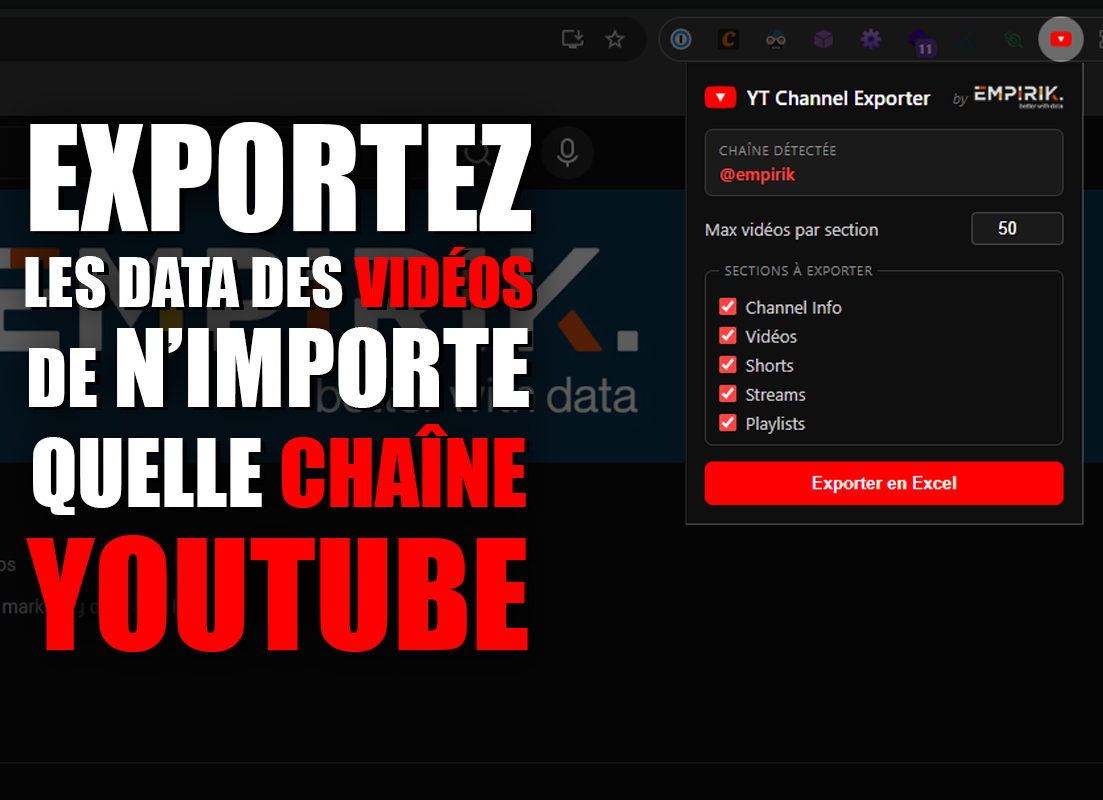Click the install app icon in address bar
This screenshot has width=1103, height=800.
coord(572,39)
